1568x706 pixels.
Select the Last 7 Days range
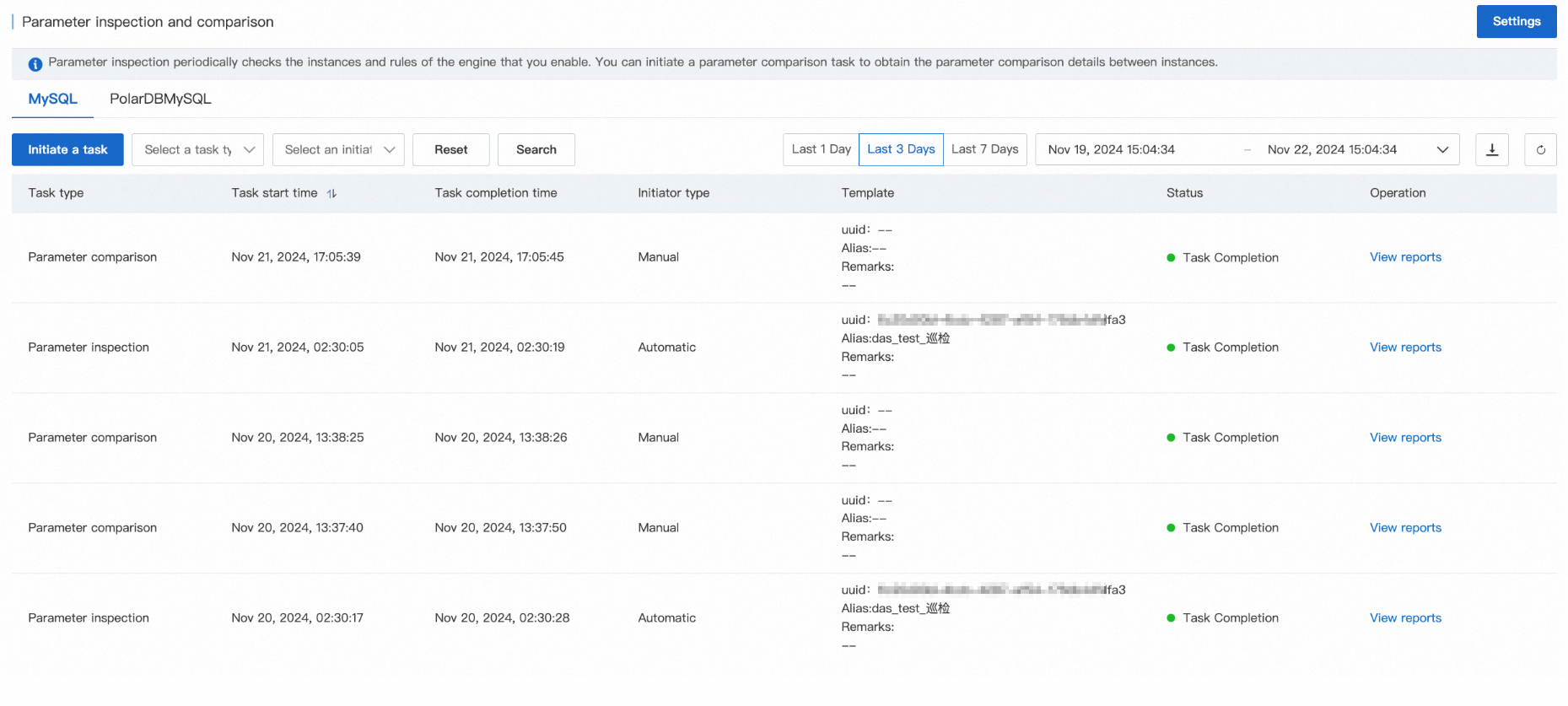(984, 149)
